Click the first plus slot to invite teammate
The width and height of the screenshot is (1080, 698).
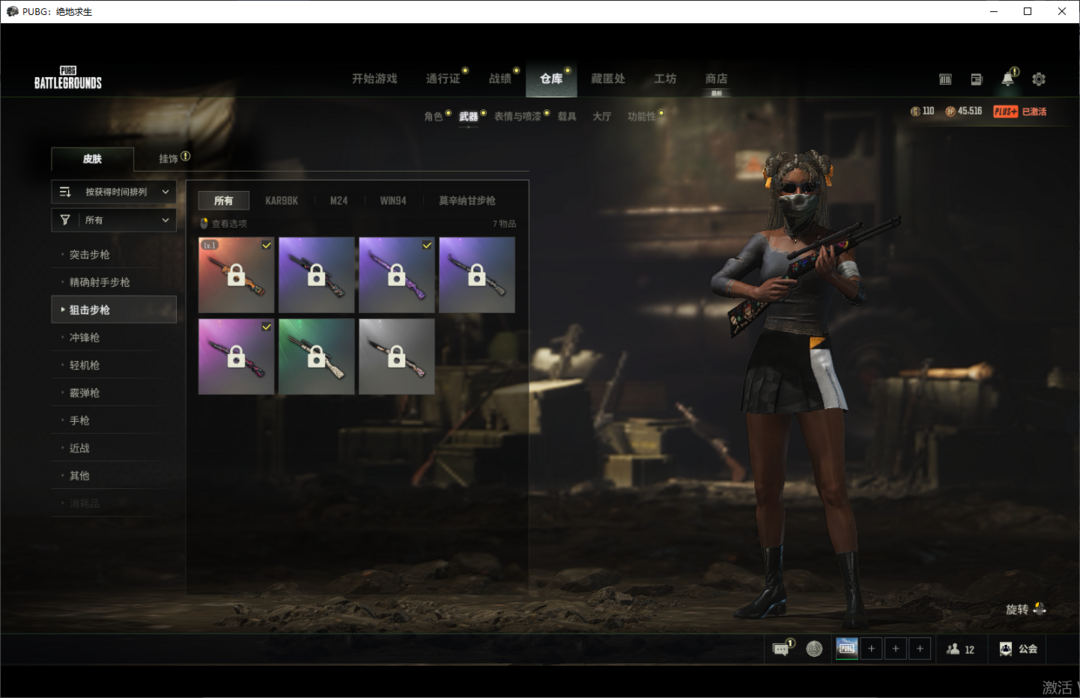pyautogui.click(x=871, y=648)
